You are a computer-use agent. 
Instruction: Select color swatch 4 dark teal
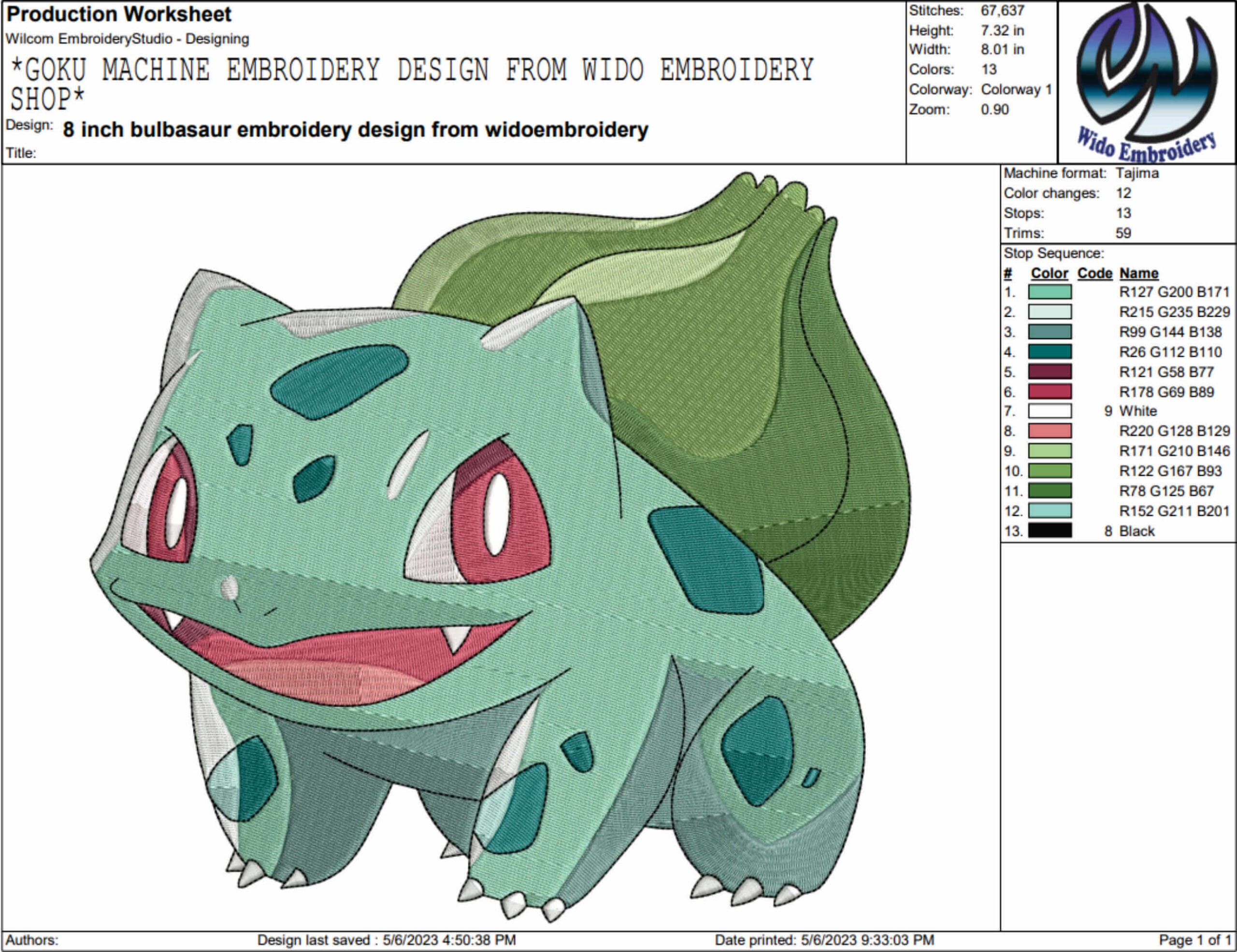coord(1050,352)
